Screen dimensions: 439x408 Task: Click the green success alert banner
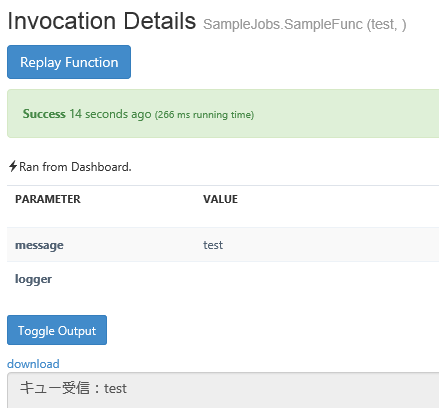pos(223,113)
